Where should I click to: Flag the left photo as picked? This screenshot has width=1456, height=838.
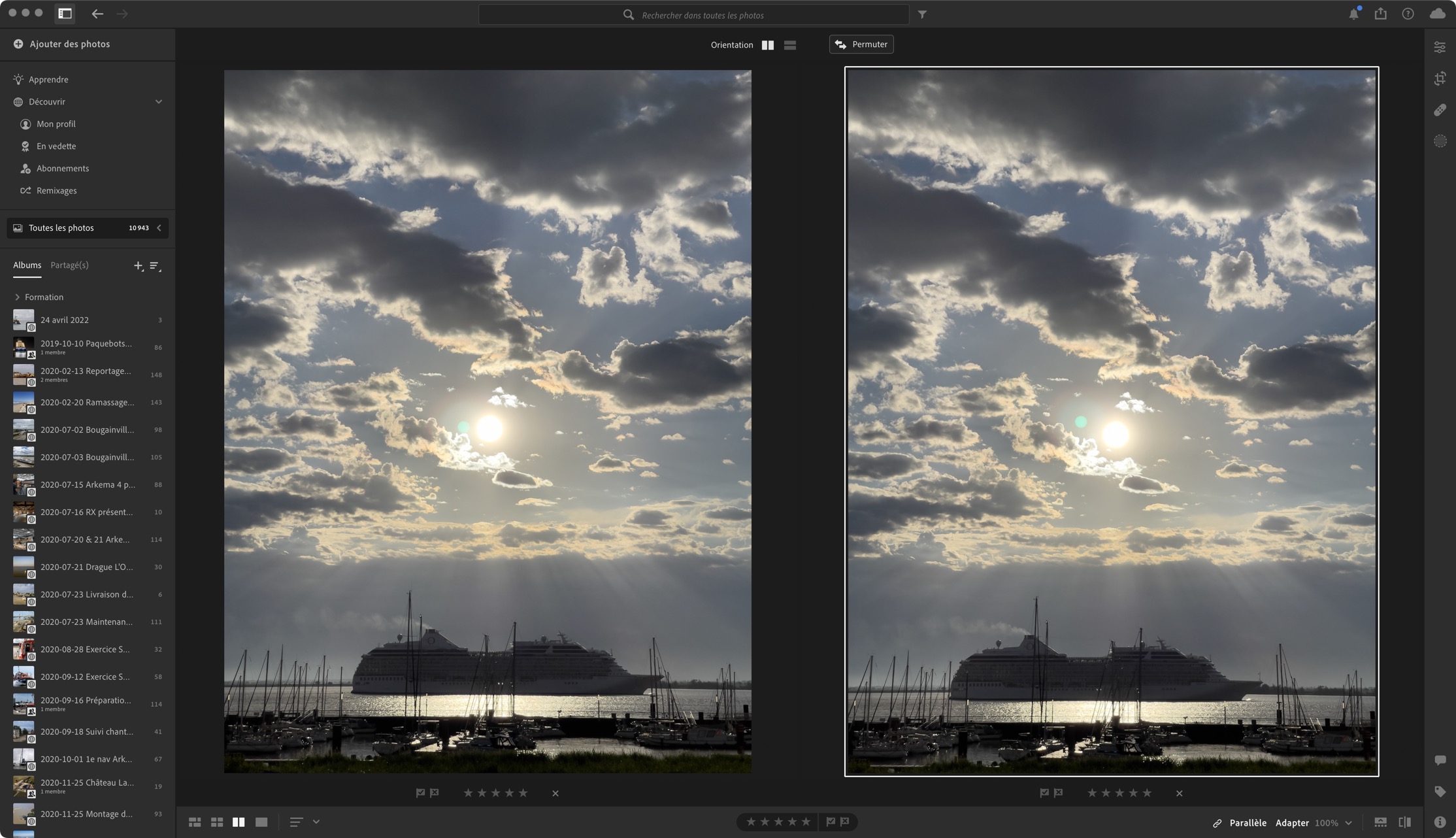tap(420, 793)
